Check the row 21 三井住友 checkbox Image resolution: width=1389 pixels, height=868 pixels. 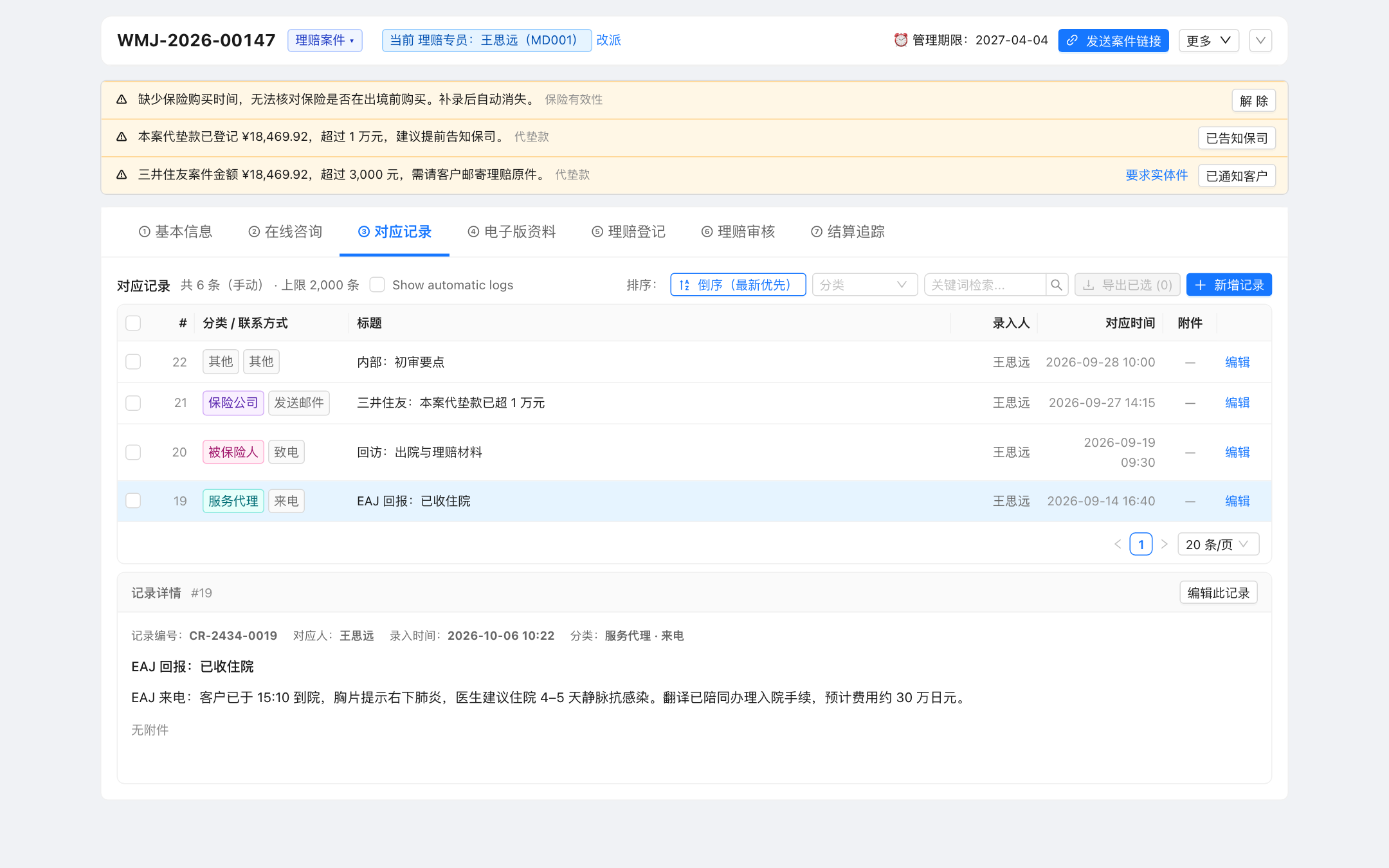[x=133, y=403]
